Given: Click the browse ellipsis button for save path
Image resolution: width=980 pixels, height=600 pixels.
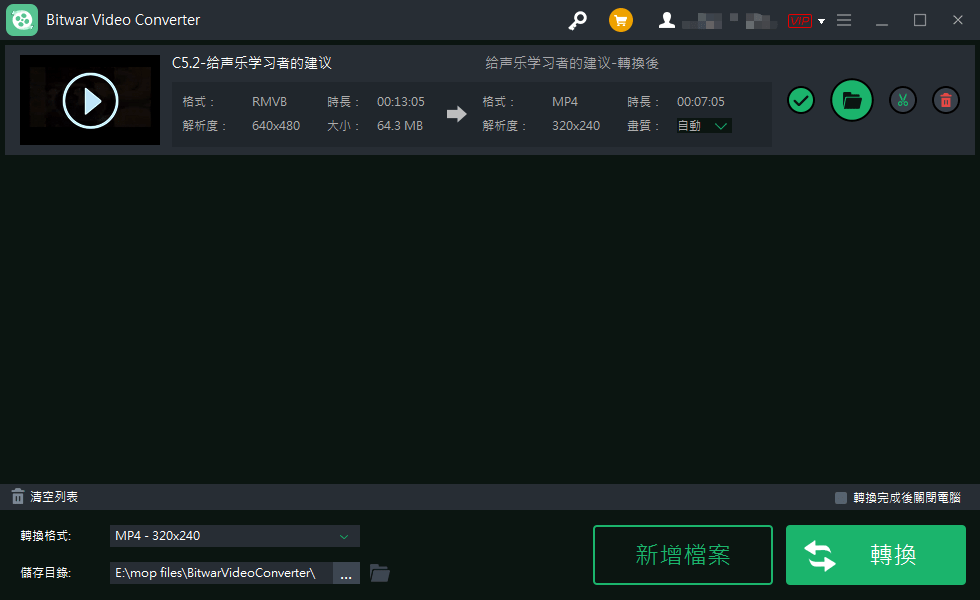Looking at the screenshot, I should click(x=345, y=573).
